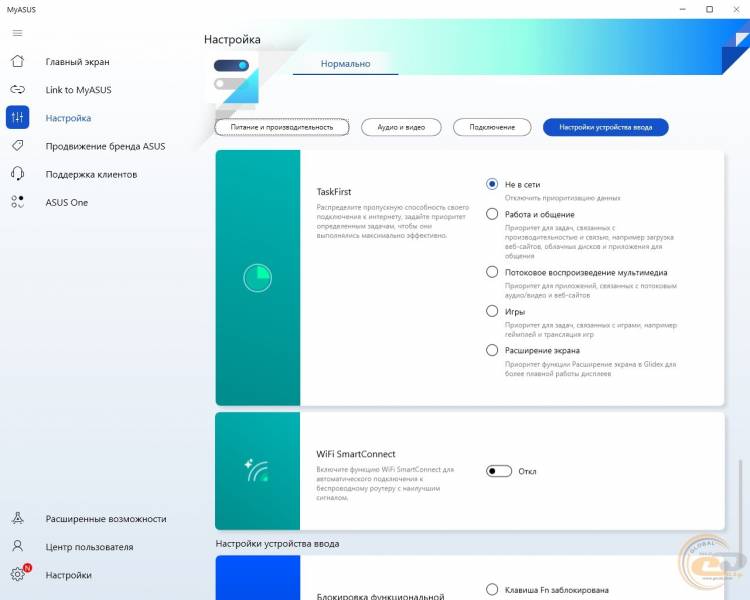Screen dimensions: 750x600
Task: Click the customer support headset icon
Action: pyautogui.click(x=18, y=174)
